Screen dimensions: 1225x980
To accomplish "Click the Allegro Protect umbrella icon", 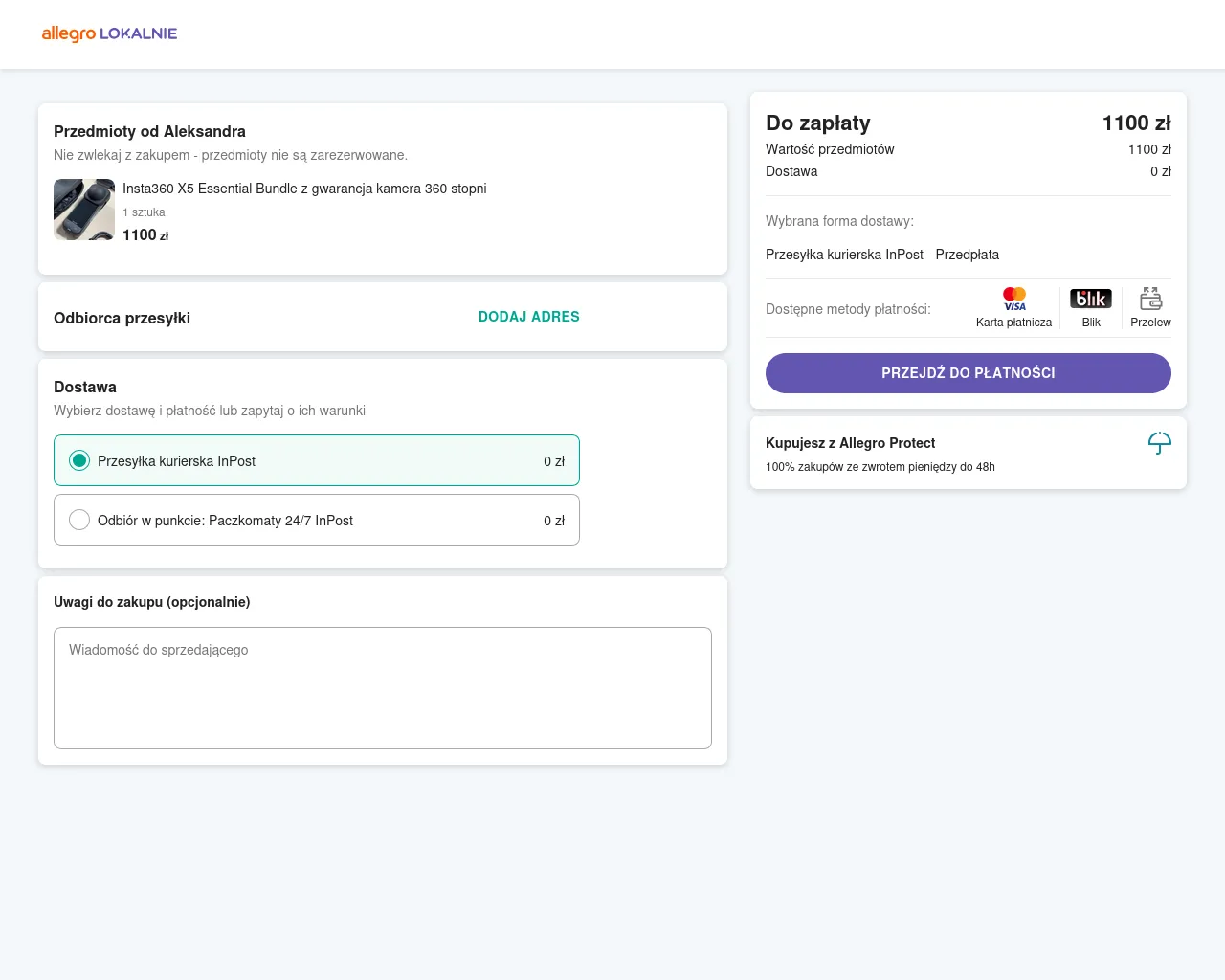I will click(x=1159, y=443).
